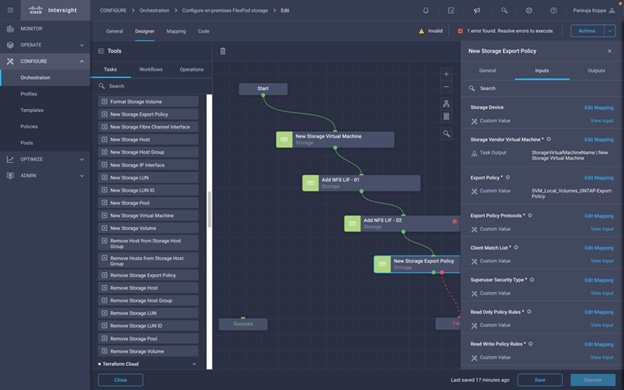This screenshot has height=390, width=624.
Task: Click the info icon beside Storage Vendor Virtual Machine
Action: [x=549, y=139]
